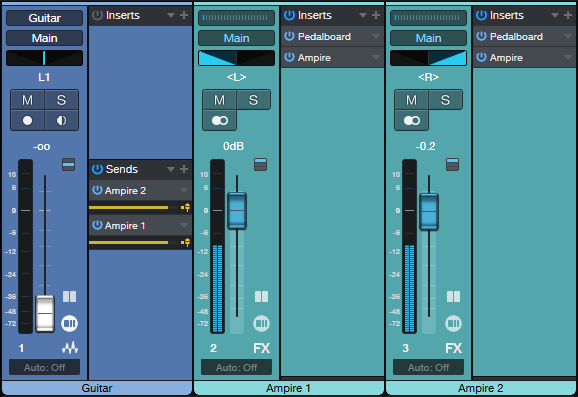
Task: Open Ampire 2 channel editor round icon
Action: tap(453, 324)
